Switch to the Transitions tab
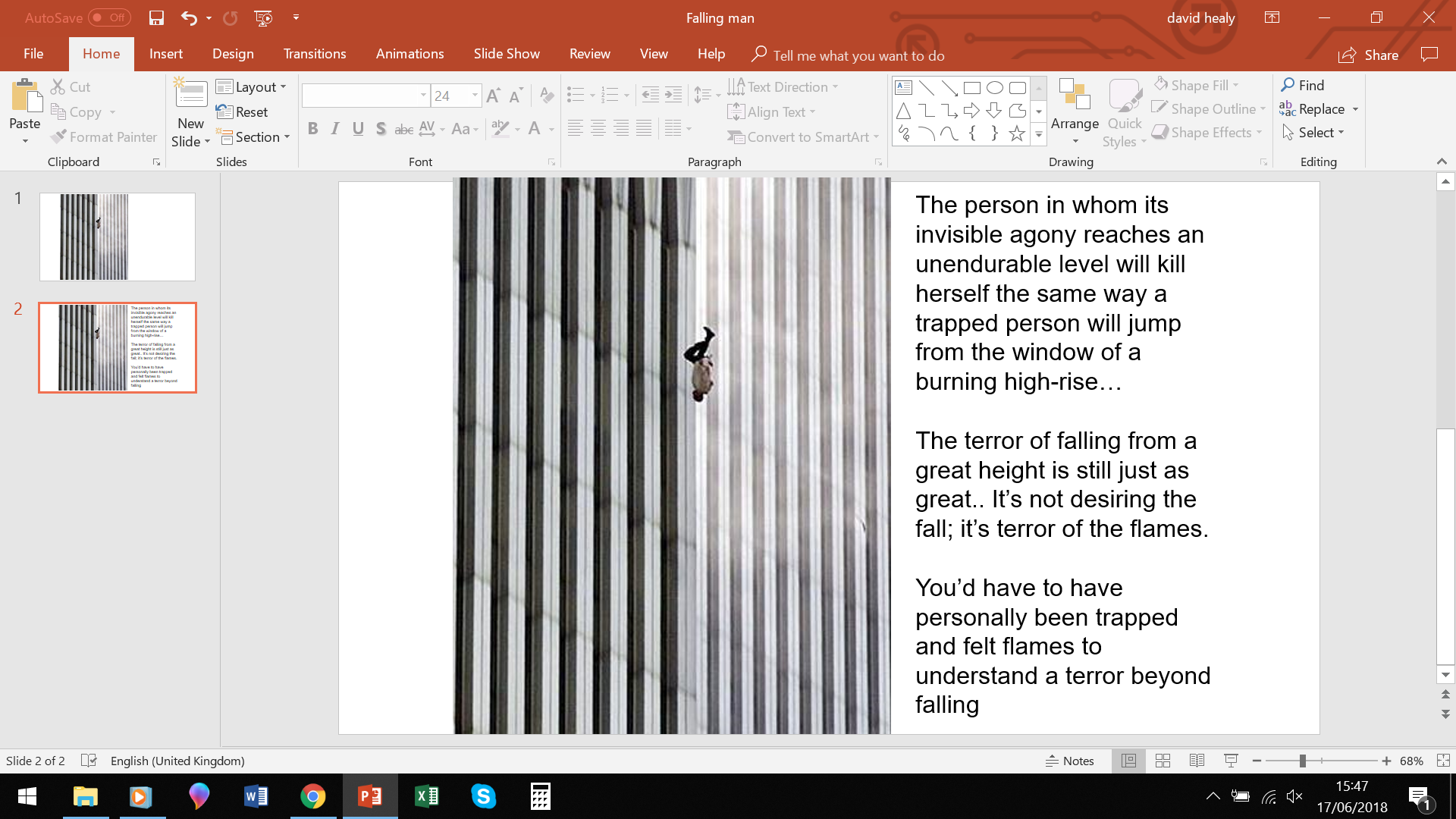The image size is (1456, 819). coord(315,54)
